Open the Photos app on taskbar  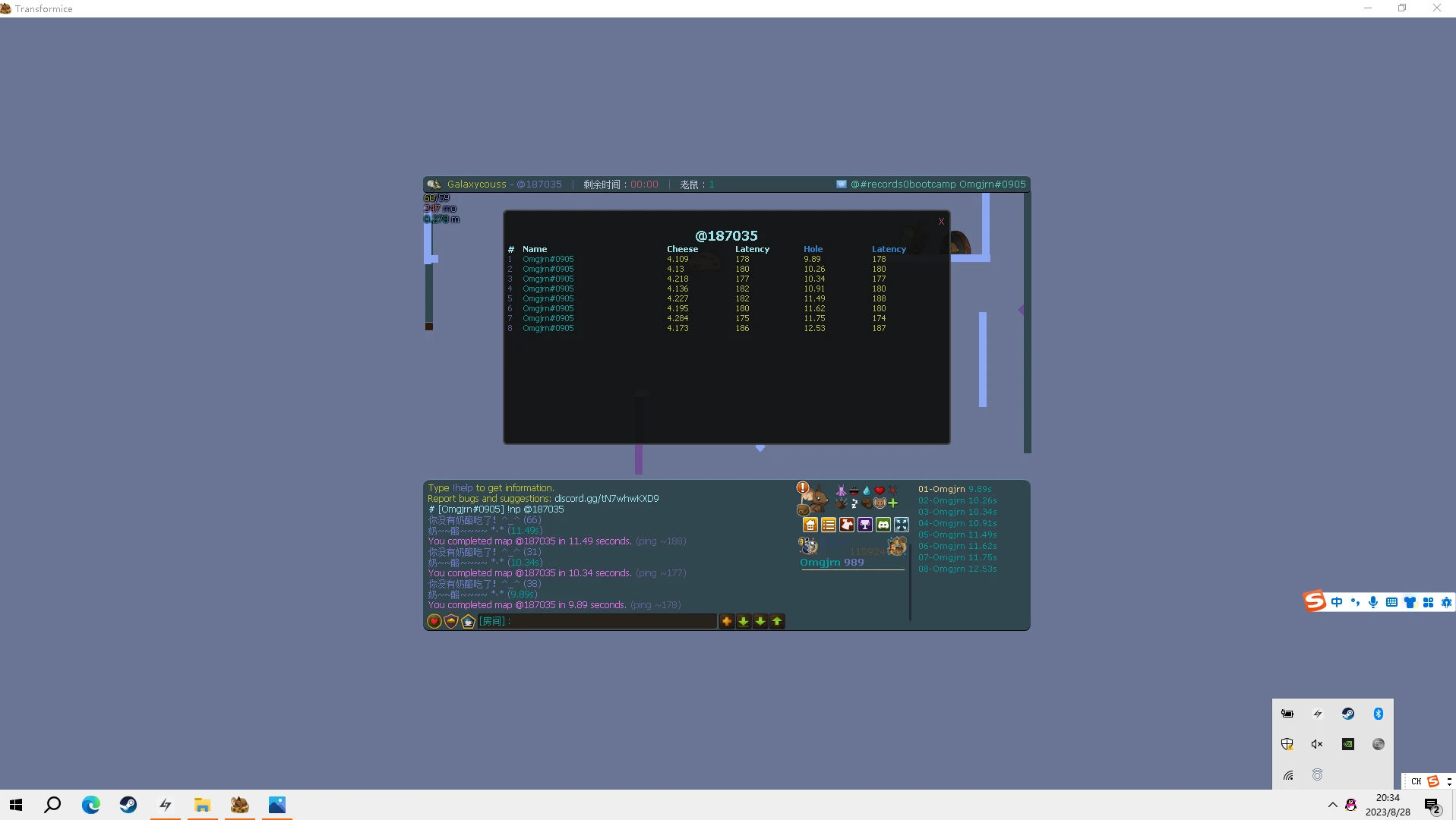[x=276, y=805]
